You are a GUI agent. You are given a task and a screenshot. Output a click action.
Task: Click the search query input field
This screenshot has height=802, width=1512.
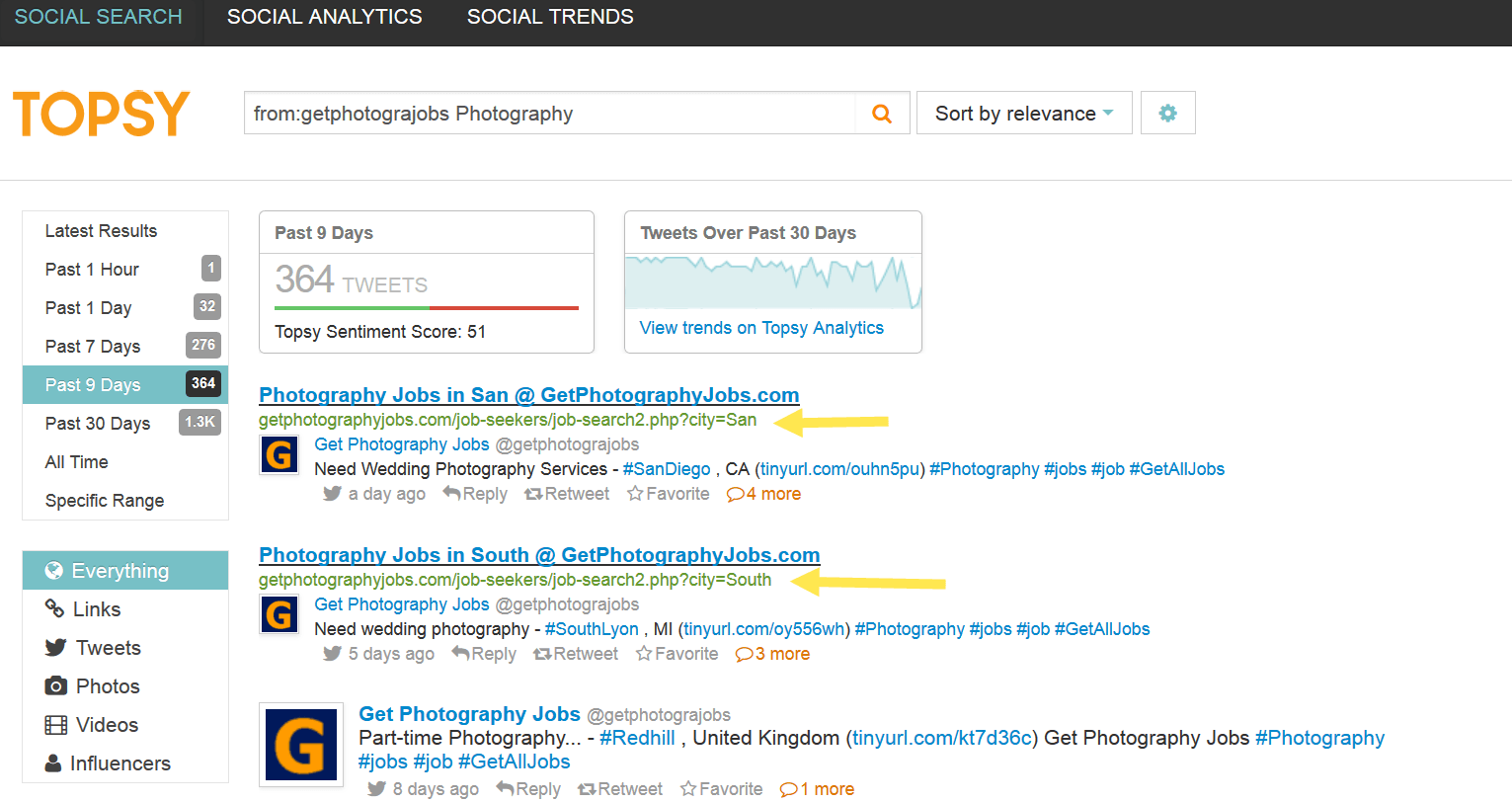point(548,114)
